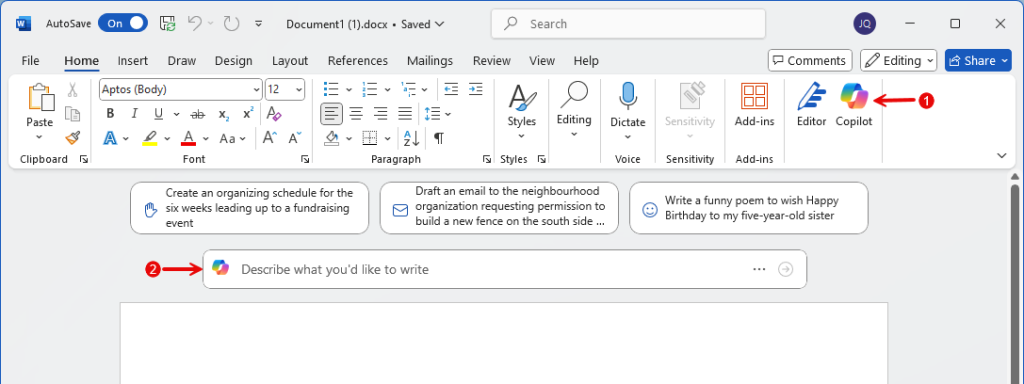Justify the paragraph text
This screenshot has width=1024, height=384.
[x=406, y=114]
